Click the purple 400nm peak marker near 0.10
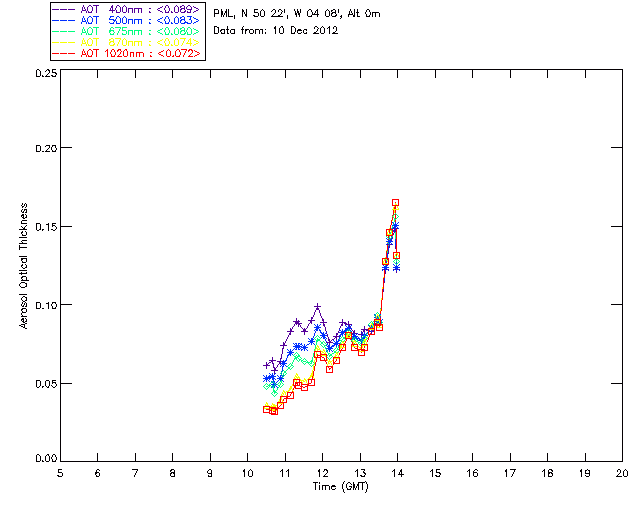 (318, 307)
